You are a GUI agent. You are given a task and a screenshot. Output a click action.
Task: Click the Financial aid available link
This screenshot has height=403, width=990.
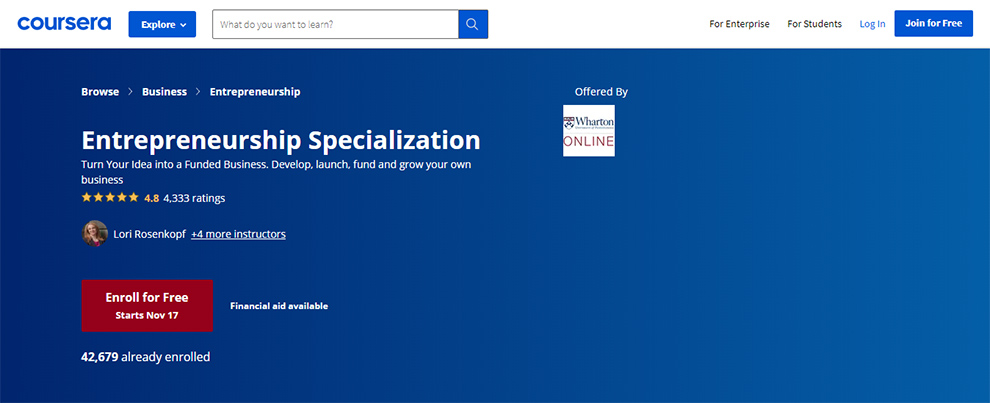279,306
